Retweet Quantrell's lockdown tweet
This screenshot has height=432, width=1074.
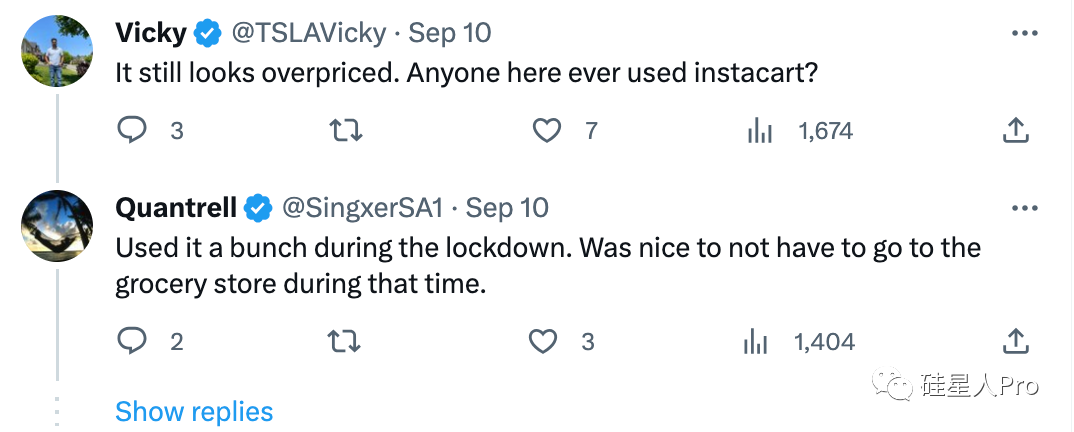tap(345, 342)
